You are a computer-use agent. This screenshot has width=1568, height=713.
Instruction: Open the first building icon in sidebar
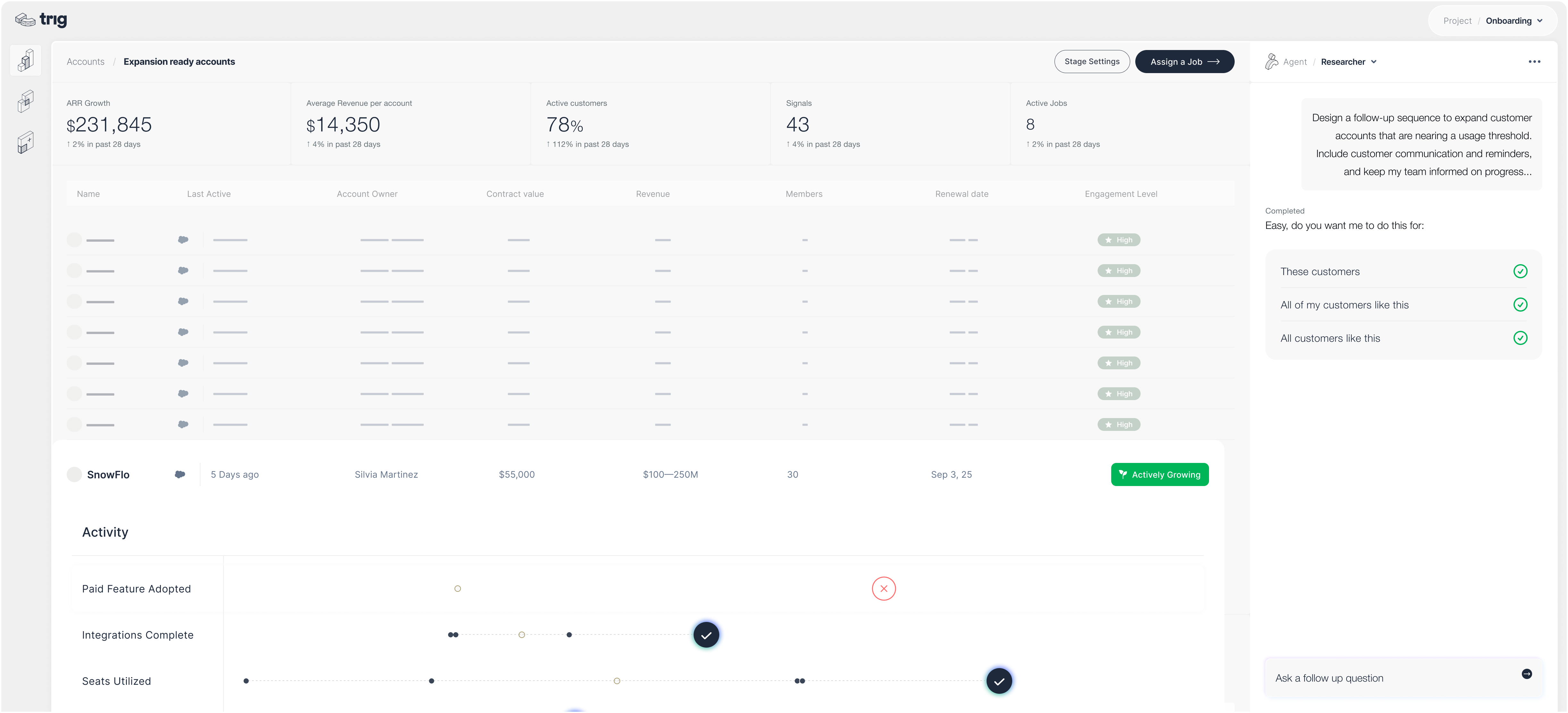(26, 60)
